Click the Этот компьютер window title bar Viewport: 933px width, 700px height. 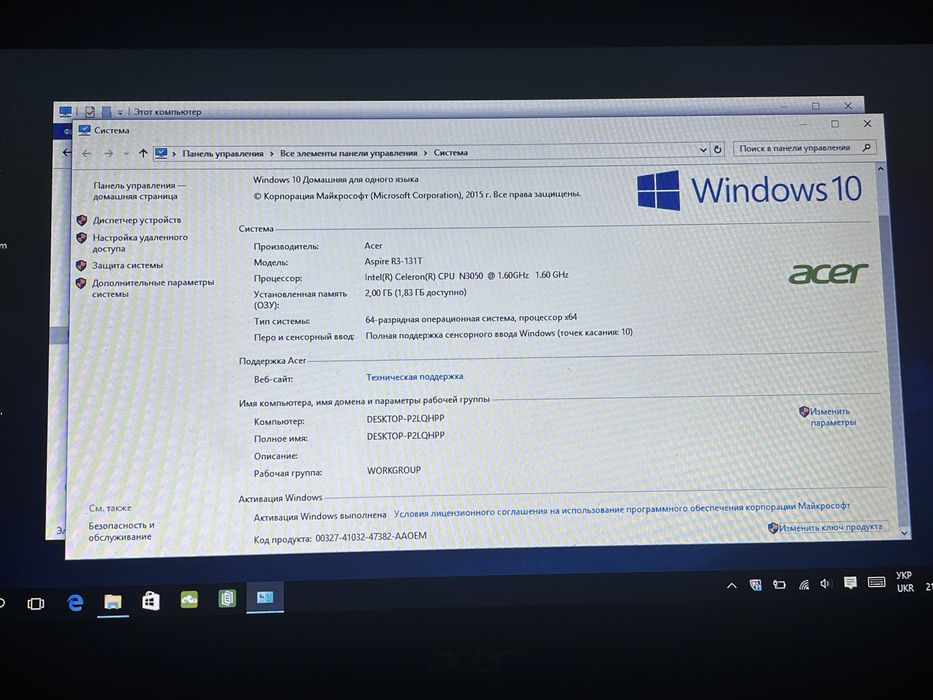click(458, 108)
